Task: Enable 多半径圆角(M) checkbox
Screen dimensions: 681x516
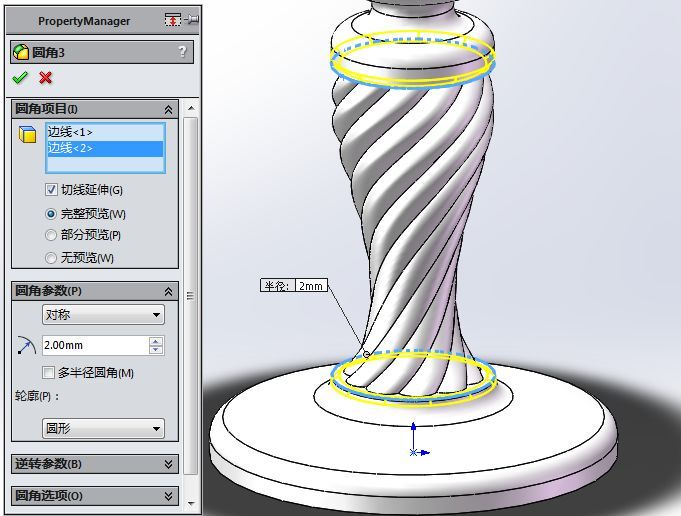Action: 48,373
